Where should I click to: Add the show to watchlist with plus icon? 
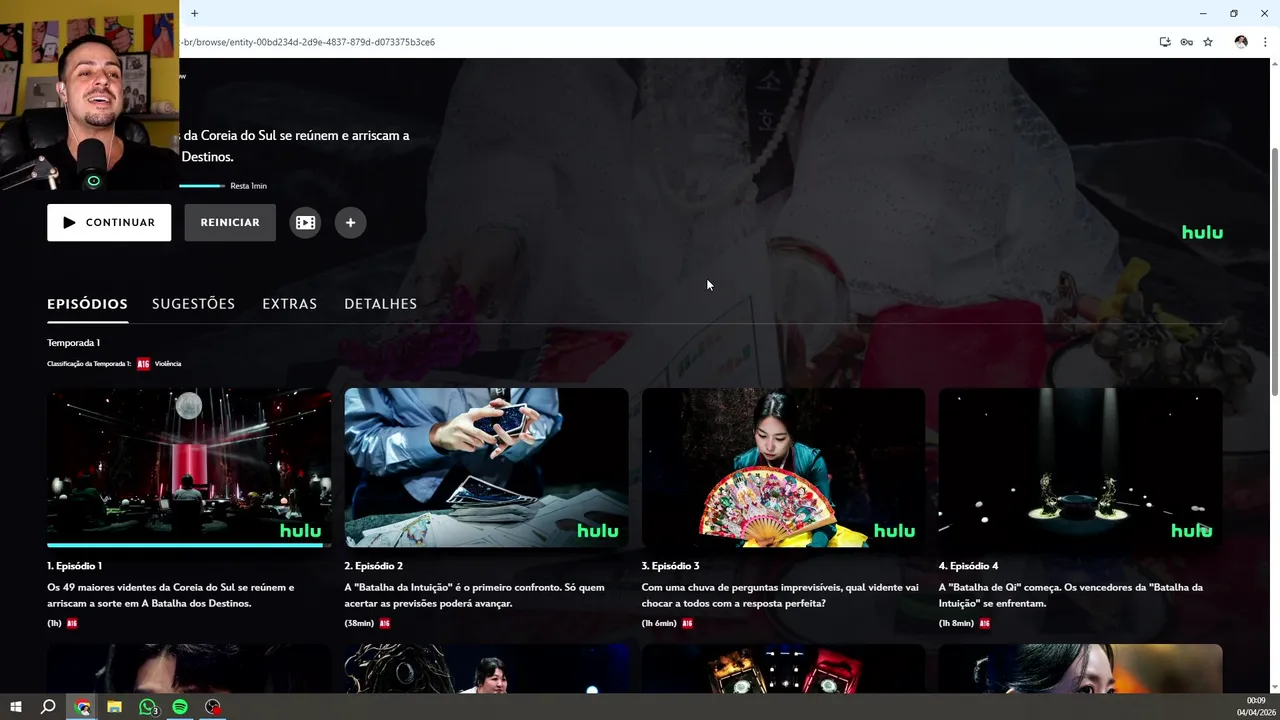tap(350, 222)
